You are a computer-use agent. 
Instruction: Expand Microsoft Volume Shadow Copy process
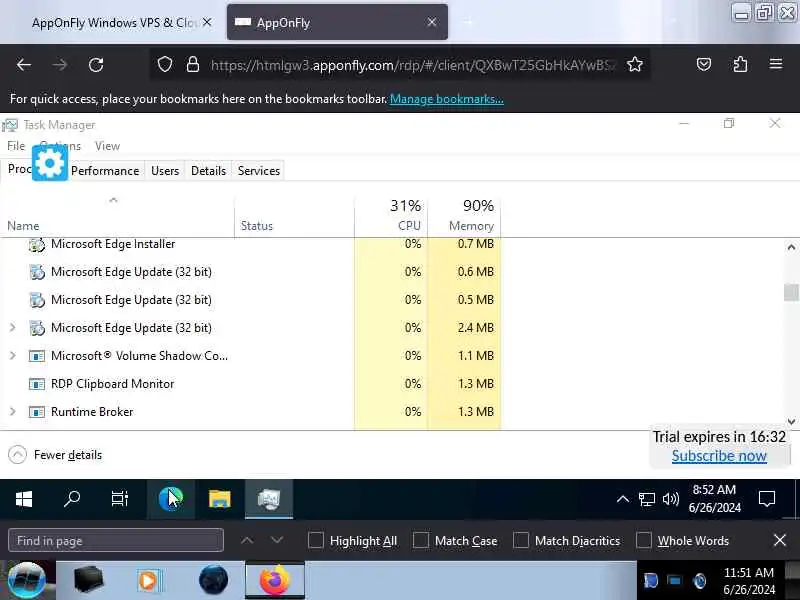(x=13, y=356)
